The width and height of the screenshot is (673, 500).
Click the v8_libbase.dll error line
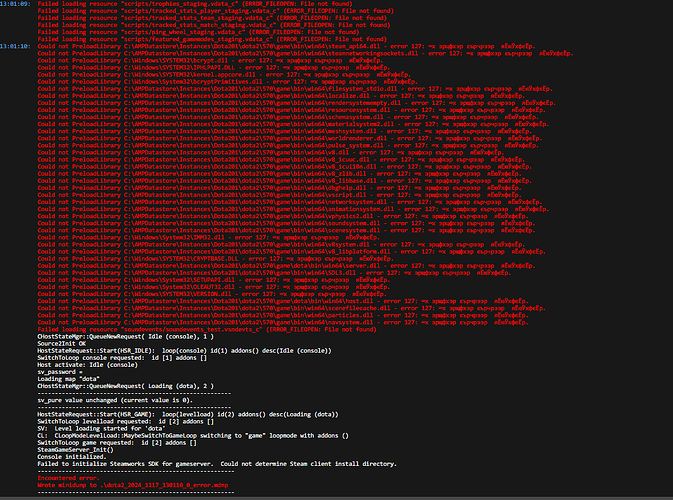[x=285, y=181]
